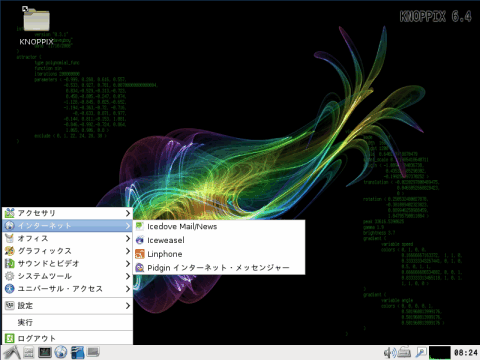Click the システムツール gear icon
This screenshot has height=360, width=480.
pyautogui.click(x=10, y=276)
